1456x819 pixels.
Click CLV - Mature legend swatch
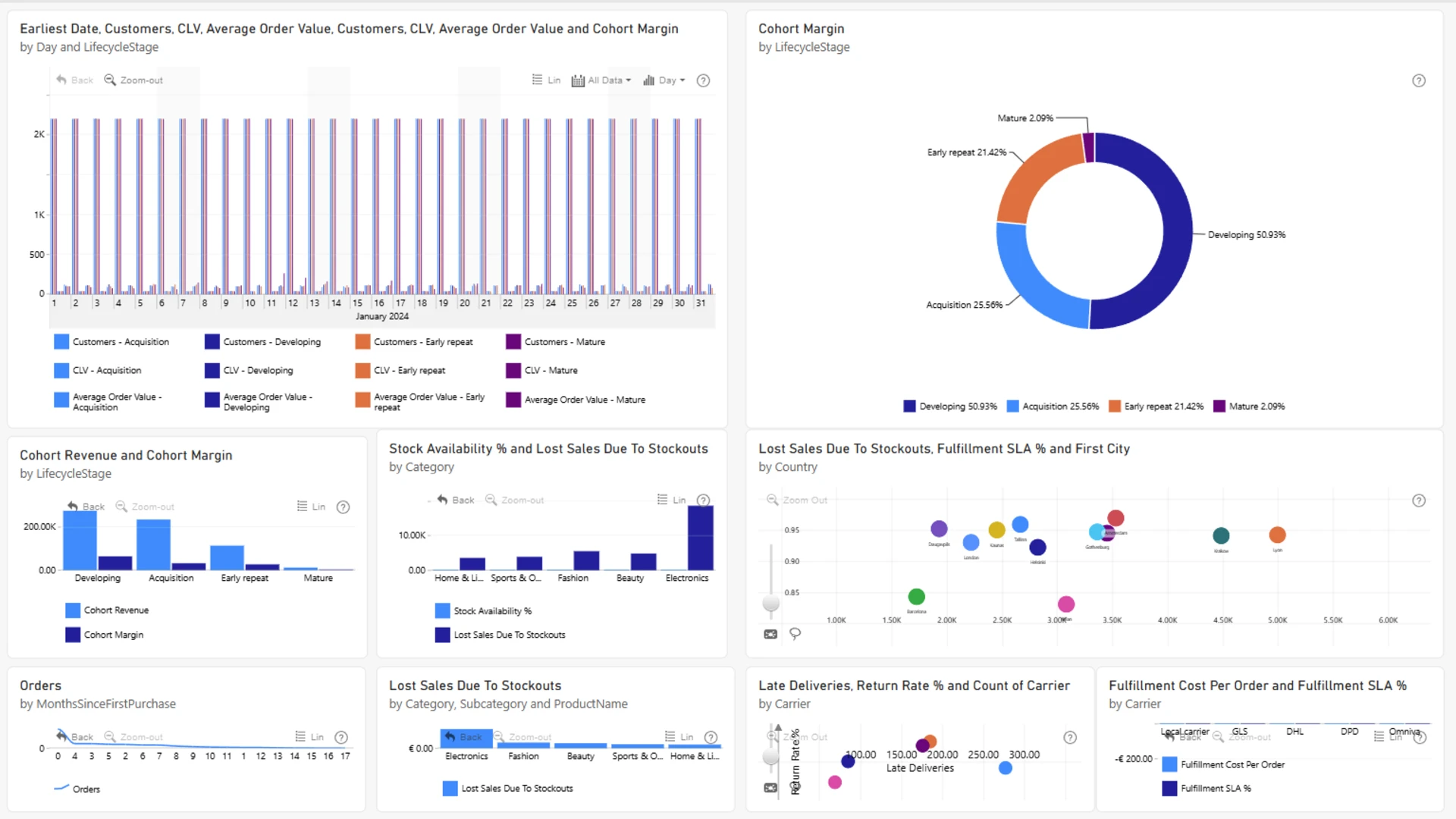click(513, 371)
